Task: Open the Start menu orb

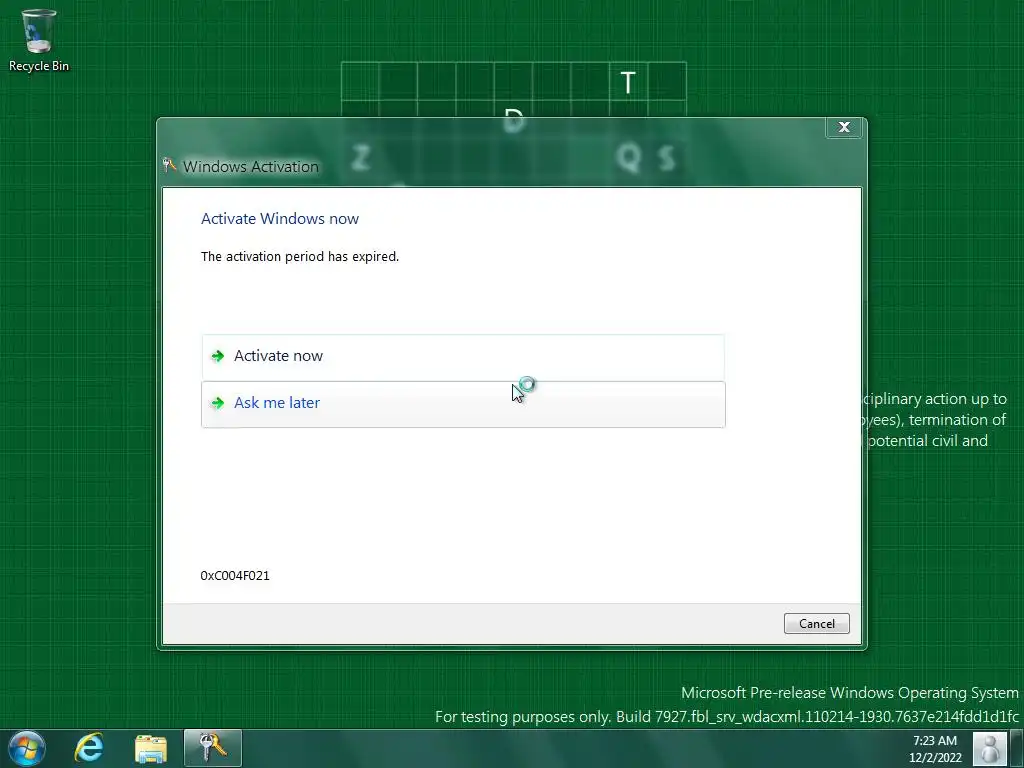Action: pyautogui.click(x=27, y=748)
